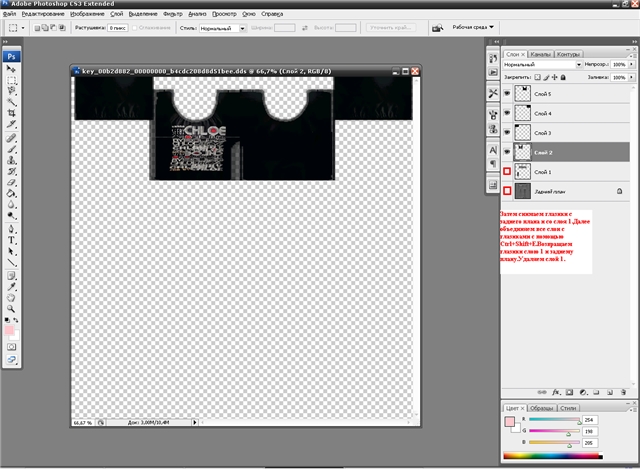Open the Color panel options menu
The height and width of the screenshot is (470, 640).
[632, 409]
